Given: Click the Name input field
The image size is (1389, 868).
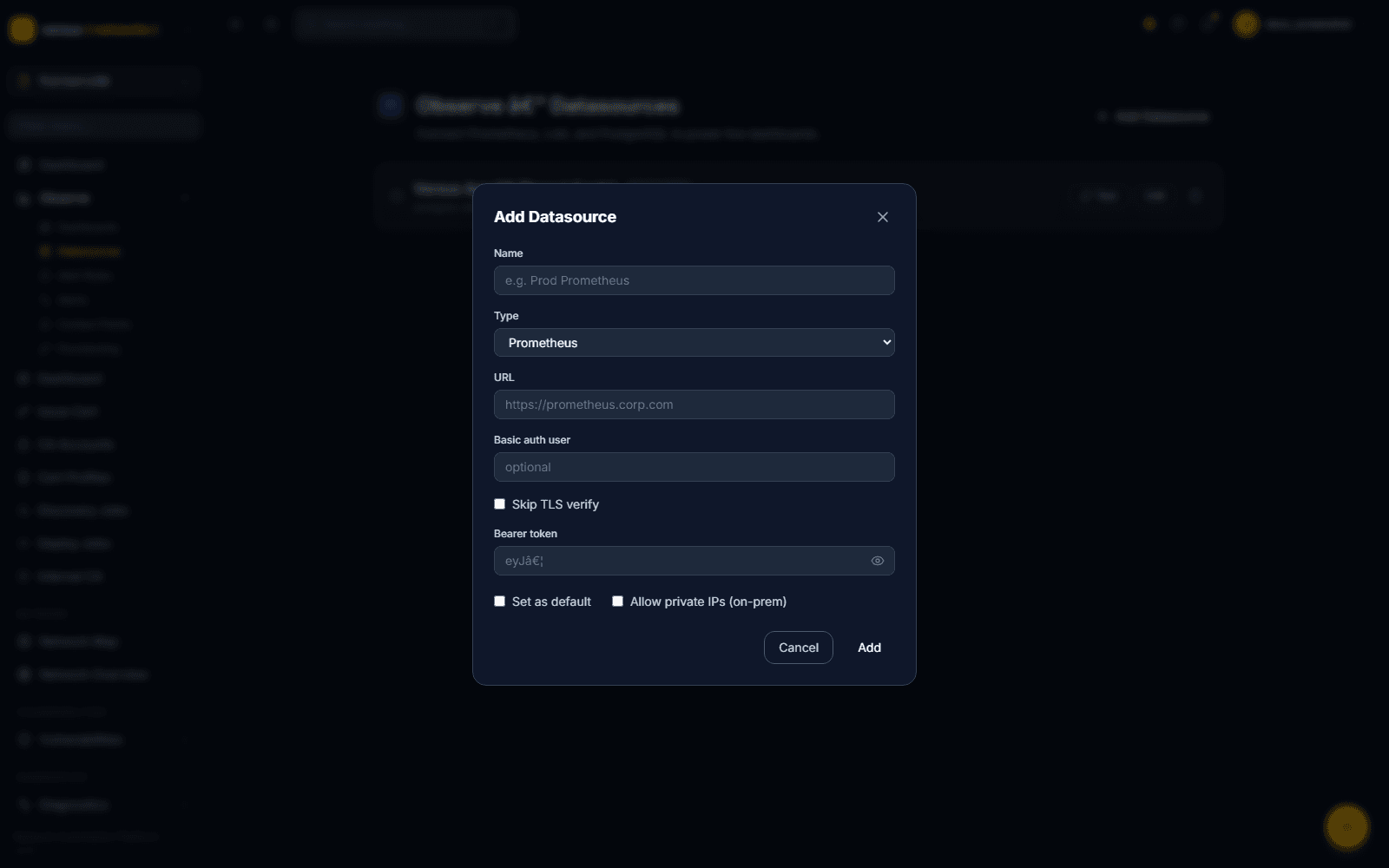Looking at the screenshot, I should coord(694,280).
